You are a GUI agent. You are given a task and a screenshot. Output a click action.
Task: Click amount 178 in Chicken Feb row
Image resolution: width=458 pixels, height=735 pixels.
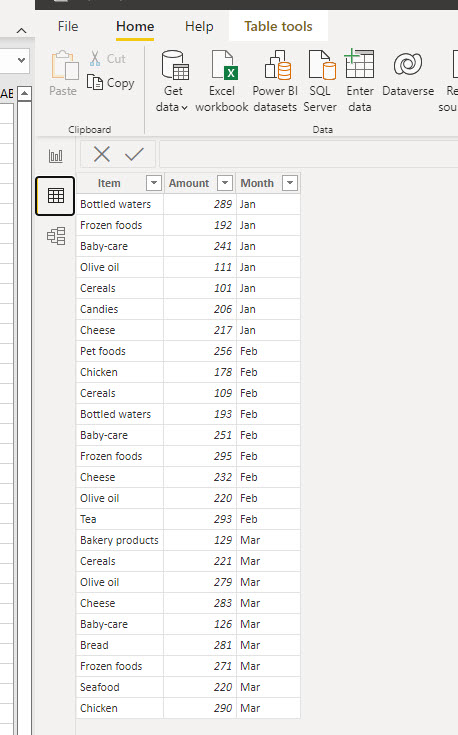pos(223,372)
